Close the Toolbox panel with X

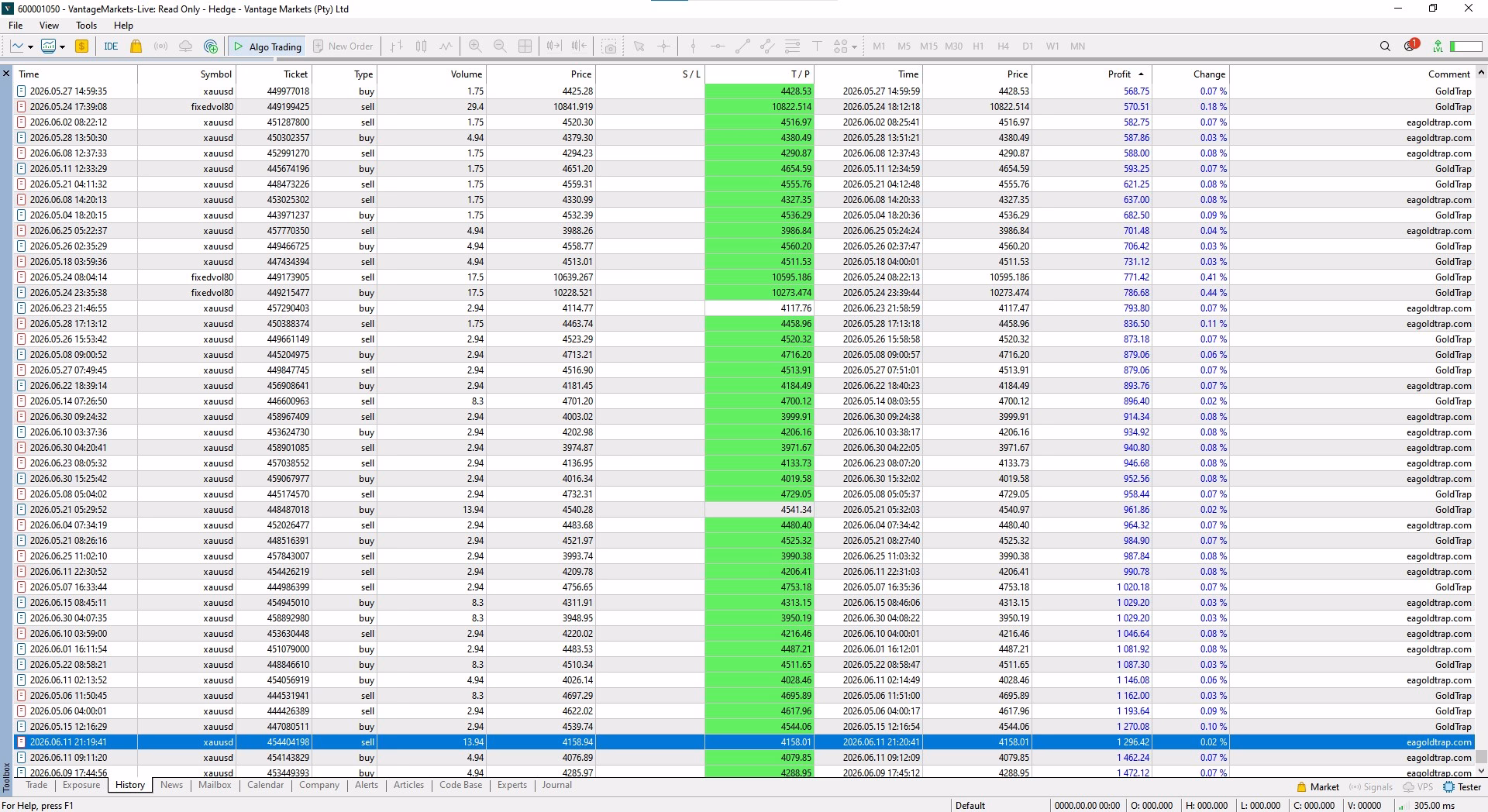pos(6,74)
